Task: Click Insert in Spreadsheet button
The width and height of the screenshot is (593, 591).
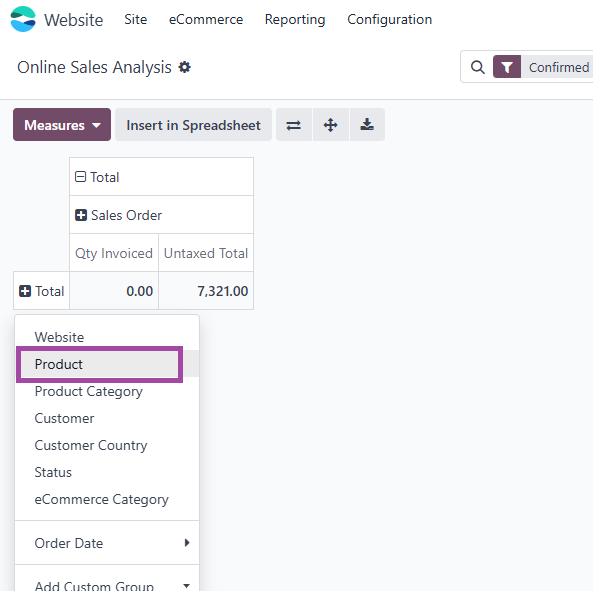Action: (x=193, y=125)
